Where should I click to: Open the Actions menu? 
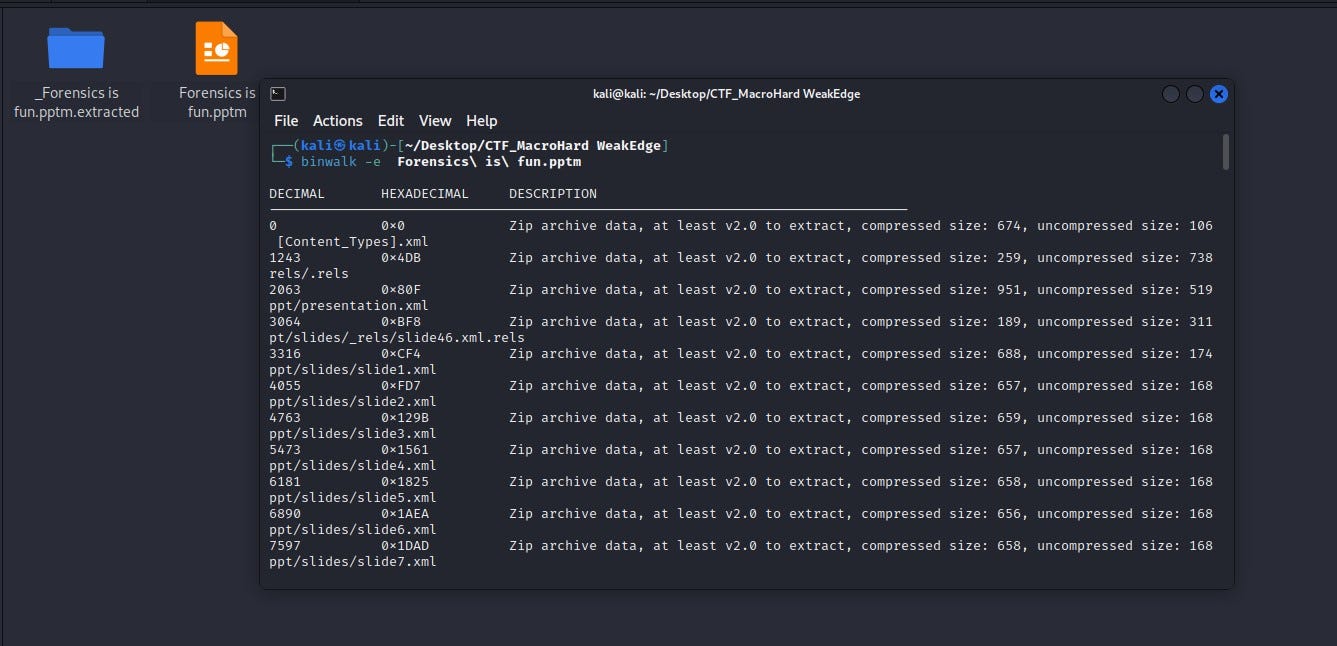pos(338,120)
